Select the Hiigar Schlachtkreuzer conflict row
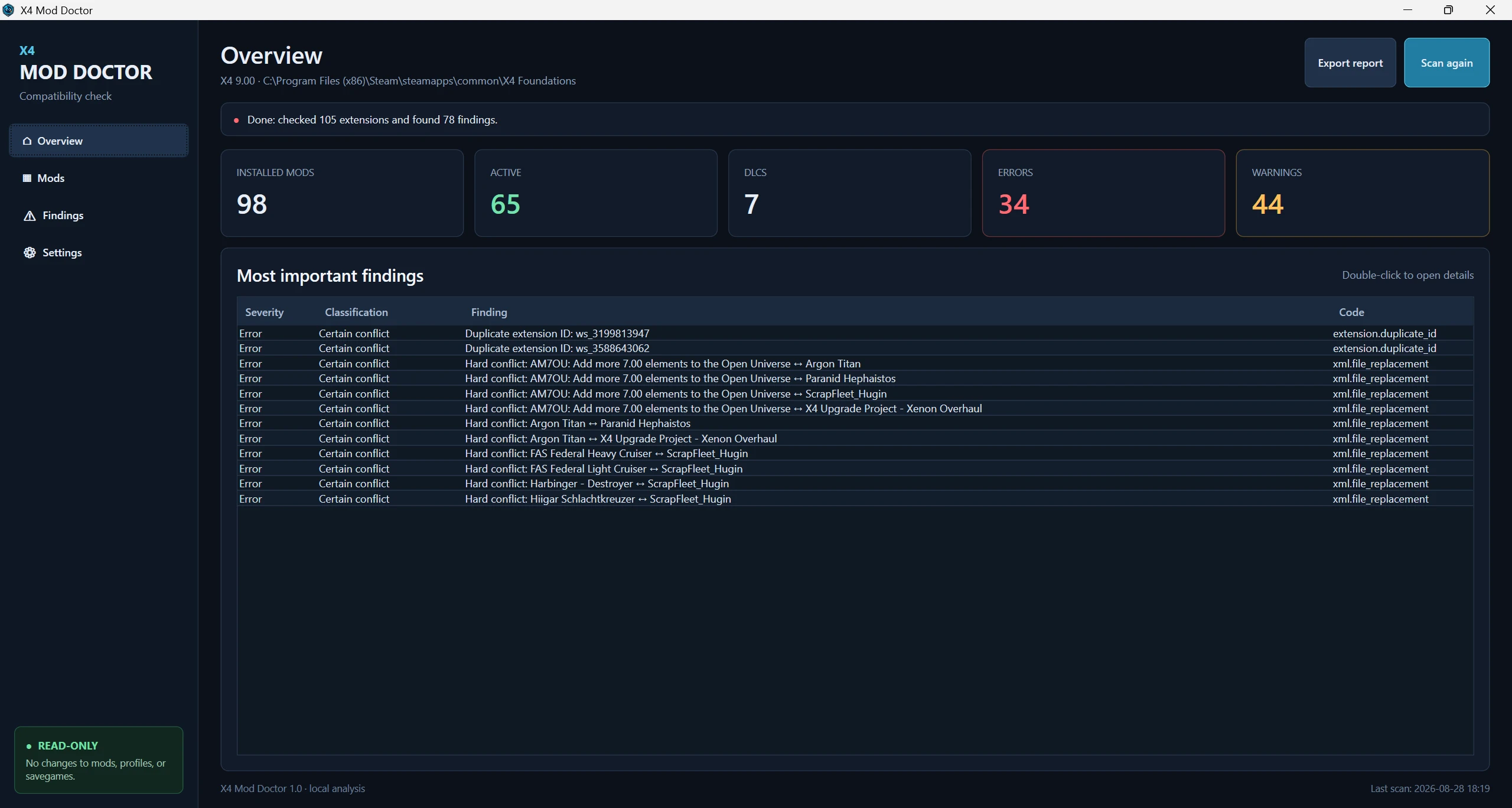This screenshot has width=1512, height=808. (855, 499)
